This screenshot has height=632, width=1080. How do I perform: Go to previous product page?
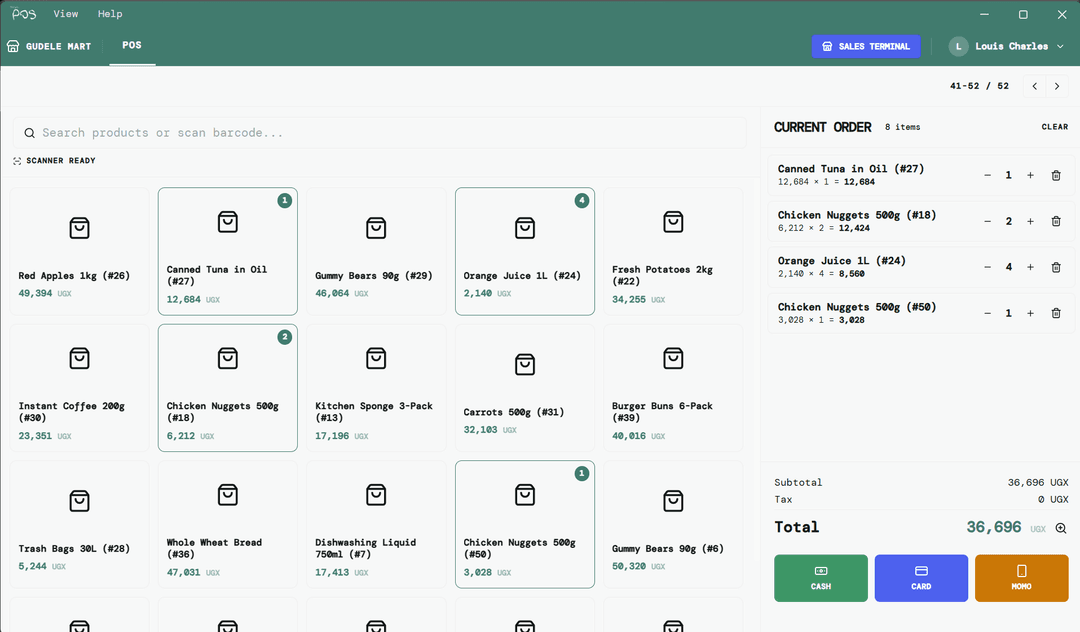1035,86
